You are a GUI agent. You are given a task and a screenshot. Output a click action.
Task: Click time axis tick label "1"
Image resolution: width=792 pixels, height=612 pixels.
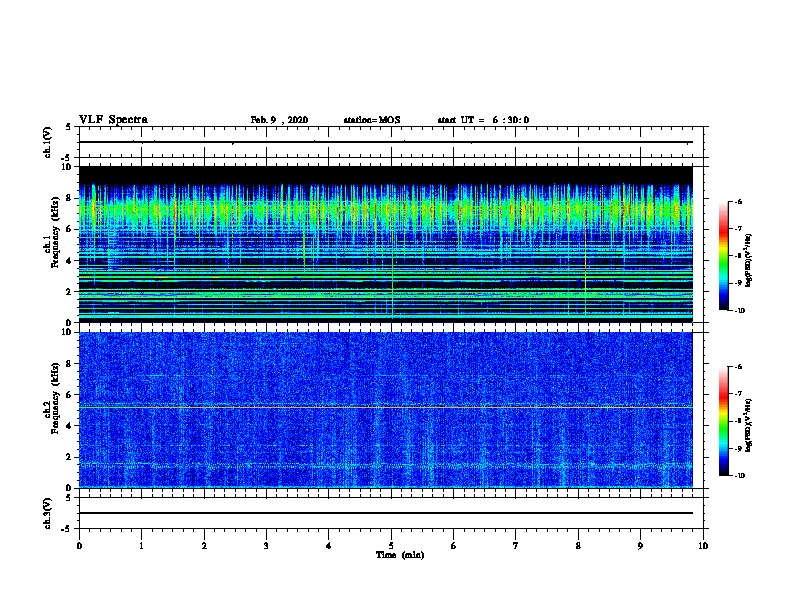click(x=141, y=546)
